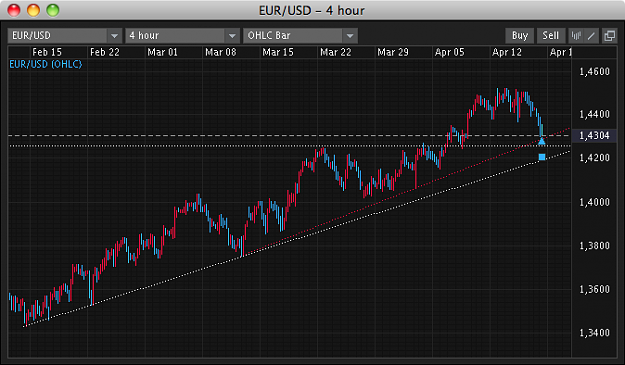Click the Mar 29 date label
This screenshot has height=365, width=625.
pos(393,52)
